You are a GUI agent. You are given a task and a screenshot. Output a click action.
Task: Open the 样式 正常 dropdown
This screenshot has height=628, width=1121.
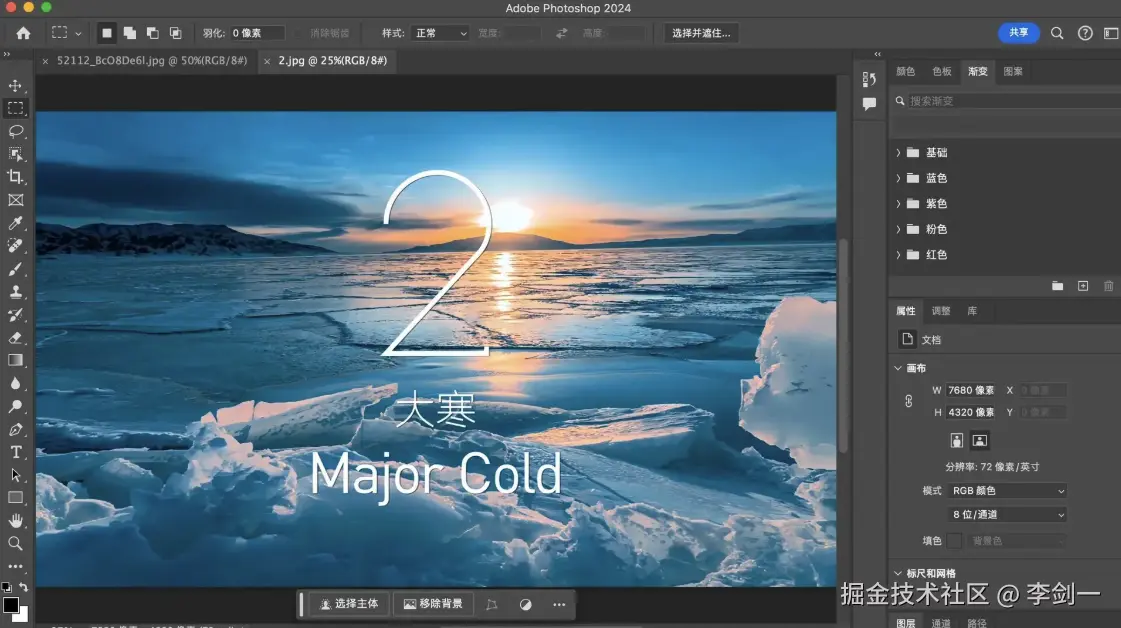(x=439, y=33)
